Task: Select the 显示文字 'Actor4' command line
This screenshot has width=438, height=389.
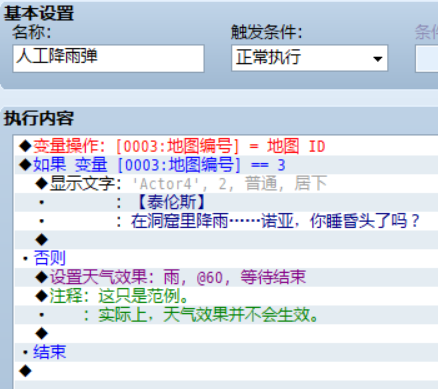Action: (227, 183)
